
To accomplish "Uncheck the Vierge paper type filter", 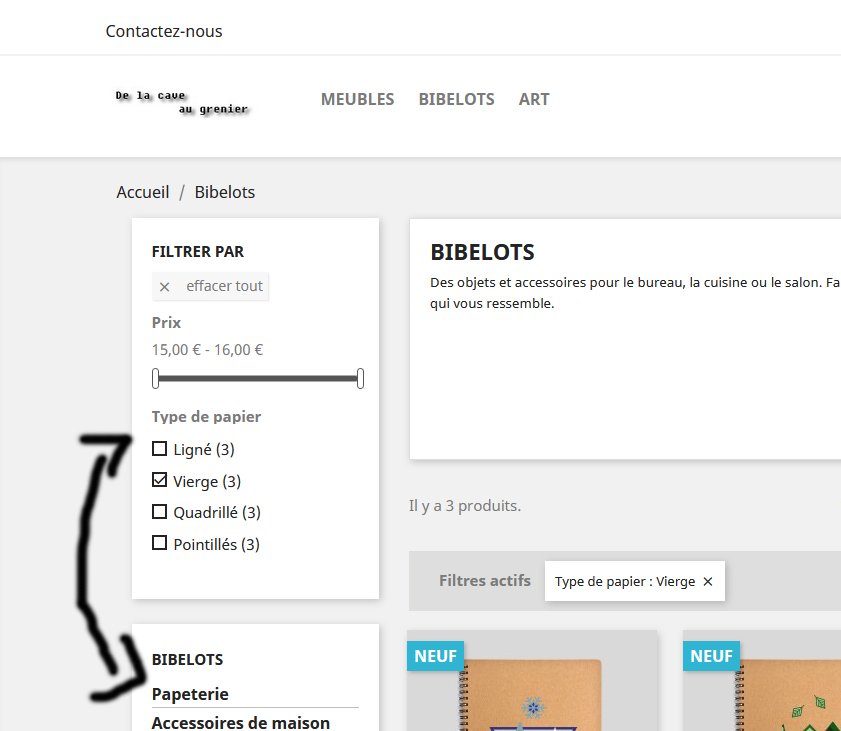I will (159, 480).
